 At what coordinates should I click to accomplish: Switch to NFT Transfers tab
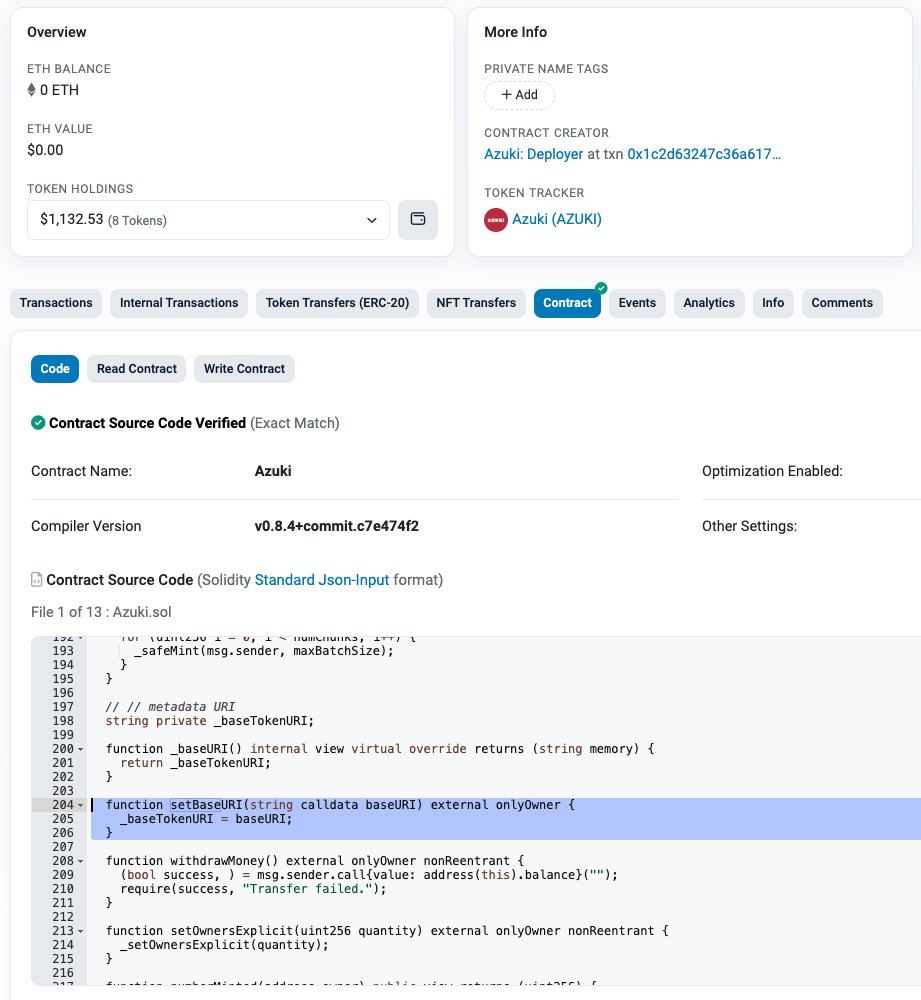point(476,303)
